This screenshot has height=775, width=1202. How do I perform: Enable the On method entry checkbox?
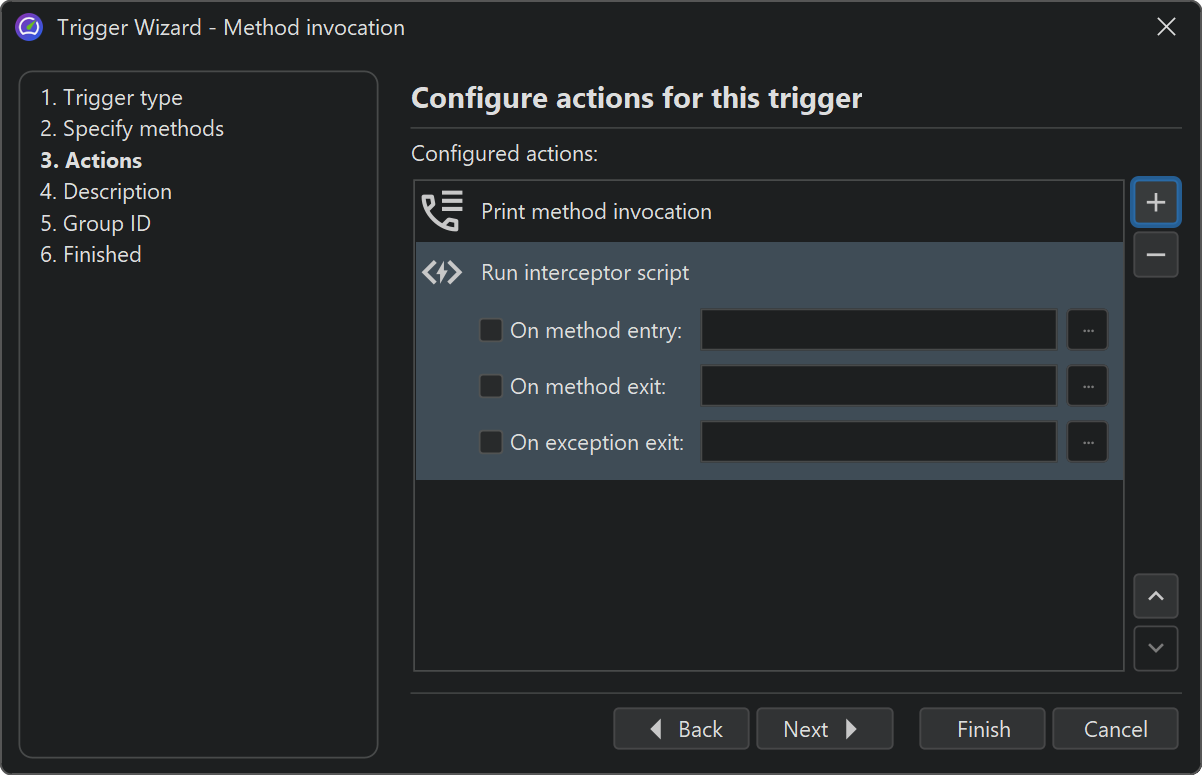point(491,330)
